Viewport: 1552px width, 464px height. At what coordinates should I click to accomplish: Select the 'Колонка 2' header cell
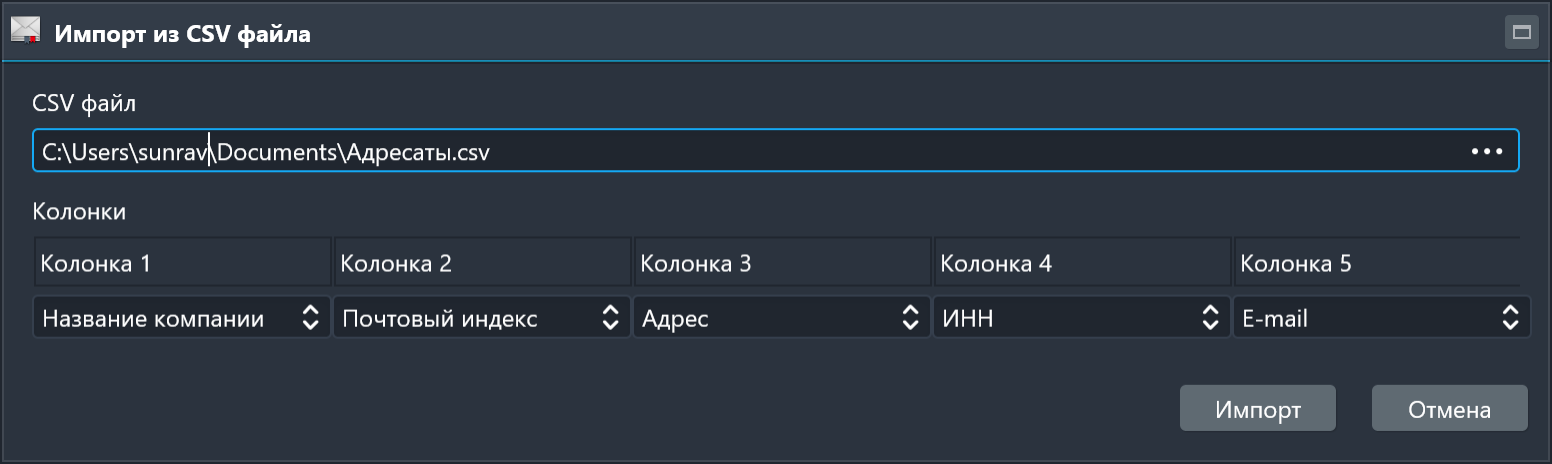click(482, 264)
